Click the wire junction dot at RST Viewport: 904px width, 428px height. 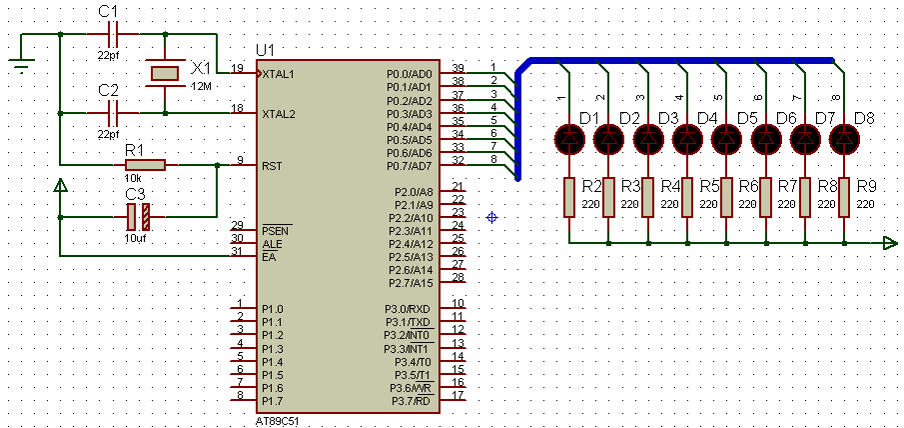click(x=217, y=166)
